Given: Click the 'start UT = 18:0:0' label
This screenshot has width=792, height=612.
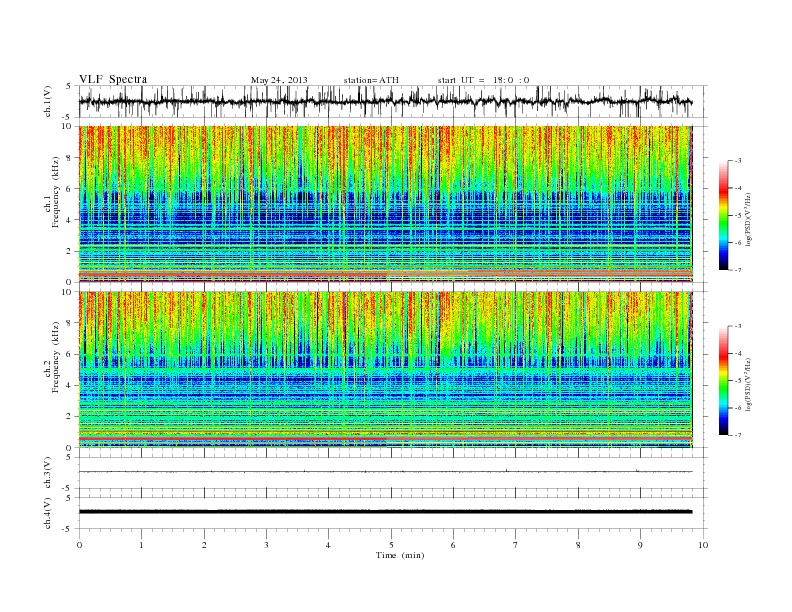Looking at the screenshot, I should (483, 80).
